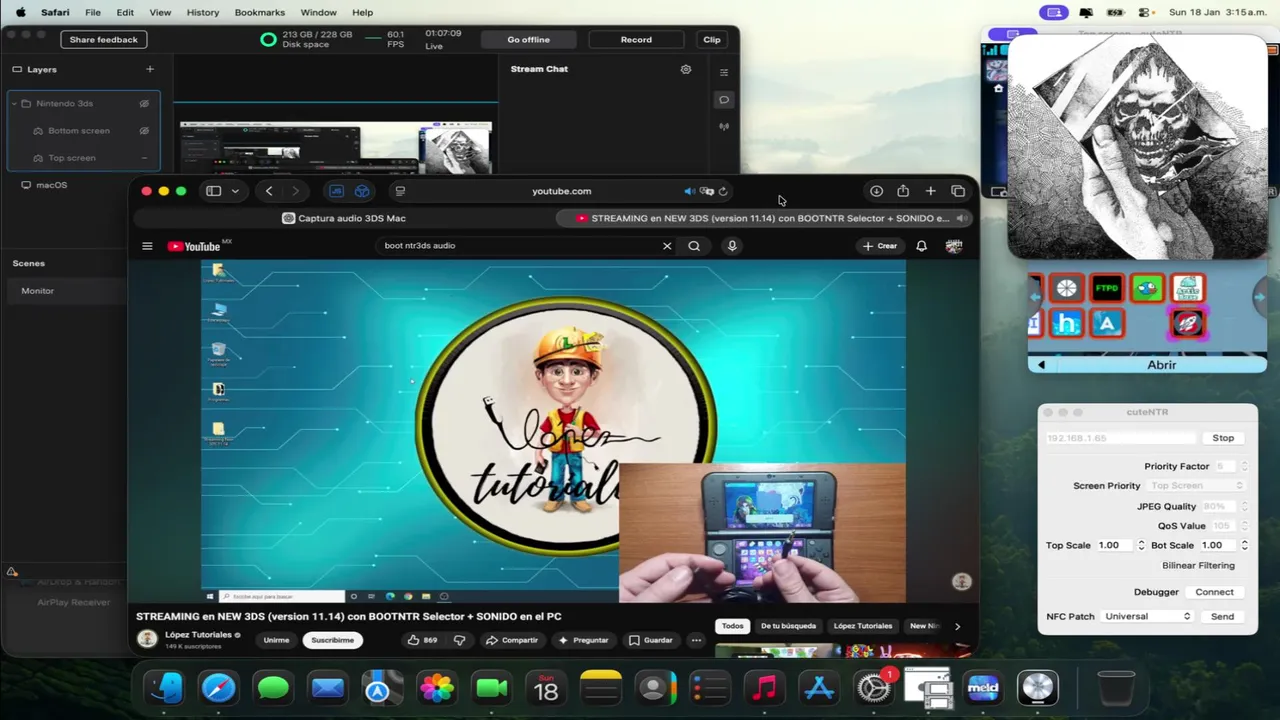Open the NFC Patch Universal dropdown
Screen dimensions: 1280x720
1147,617
